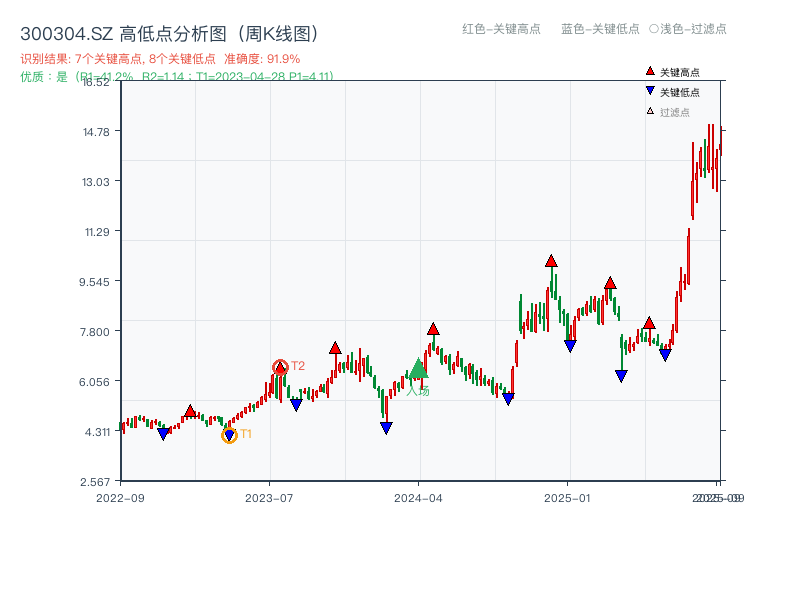Image resolution: width=800 pixels, height=600 pixels.
Task: Click the header text 蓝色-关键低点
Action: (600, 29)
